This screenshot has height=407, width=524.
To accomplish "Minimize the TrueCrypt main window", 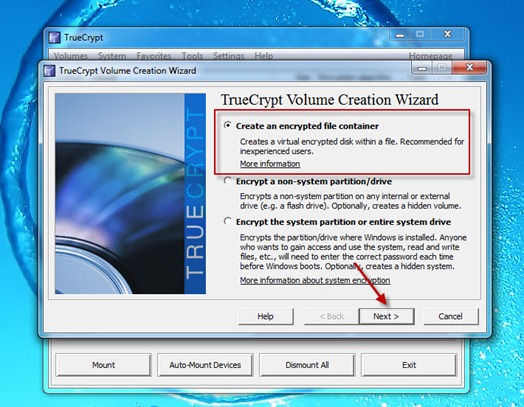I will pyautogui.click(x=400, y=34).
